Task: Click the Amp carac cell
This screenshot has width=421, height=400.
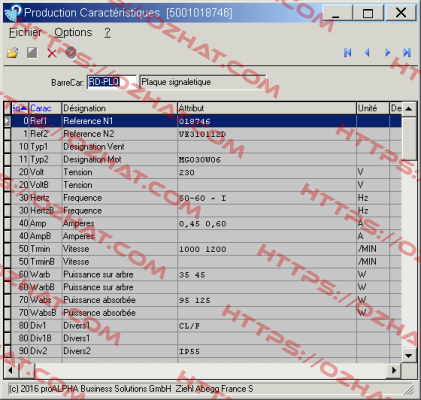Action: [x=45, y=223]
